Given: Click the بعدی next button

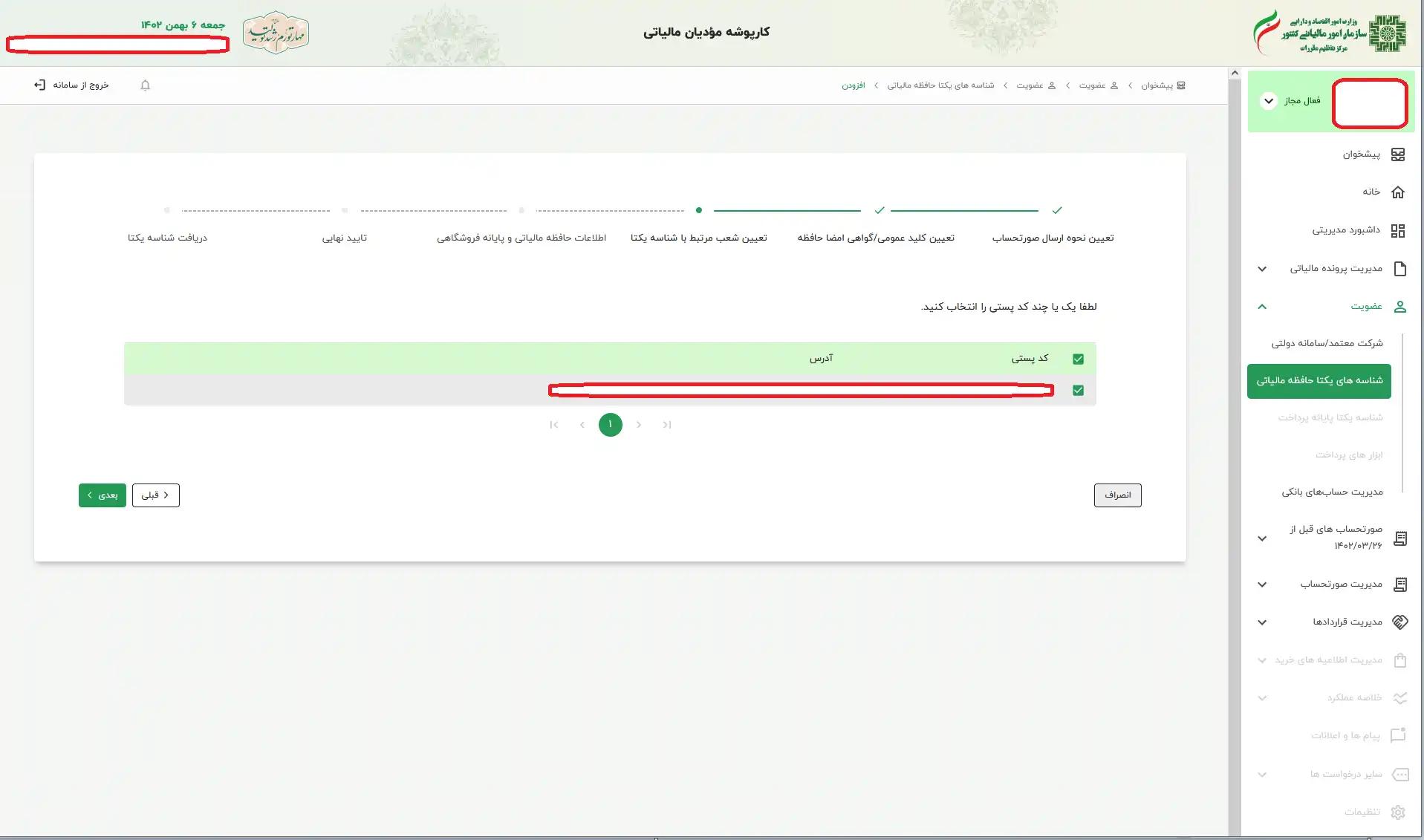Looking at the screenshot, I should pos(102,495).
